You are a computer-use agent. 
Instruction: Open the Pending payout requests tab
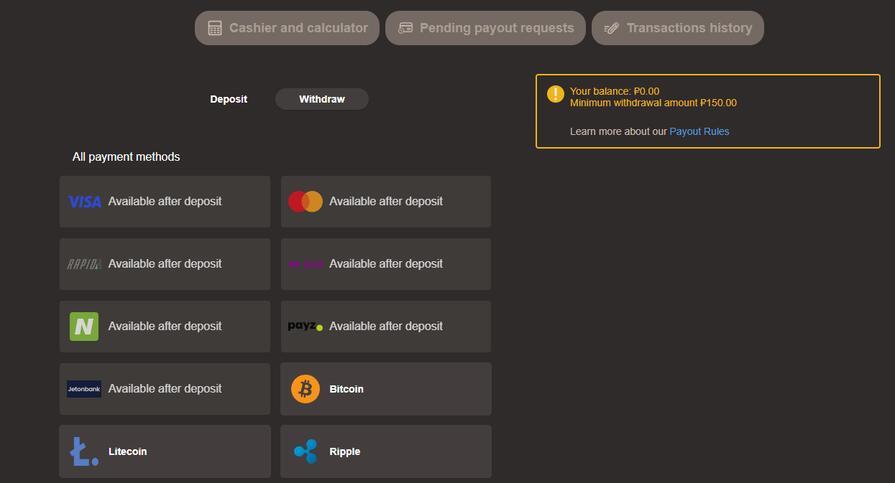pyautogui.click(x=486, y=28)
